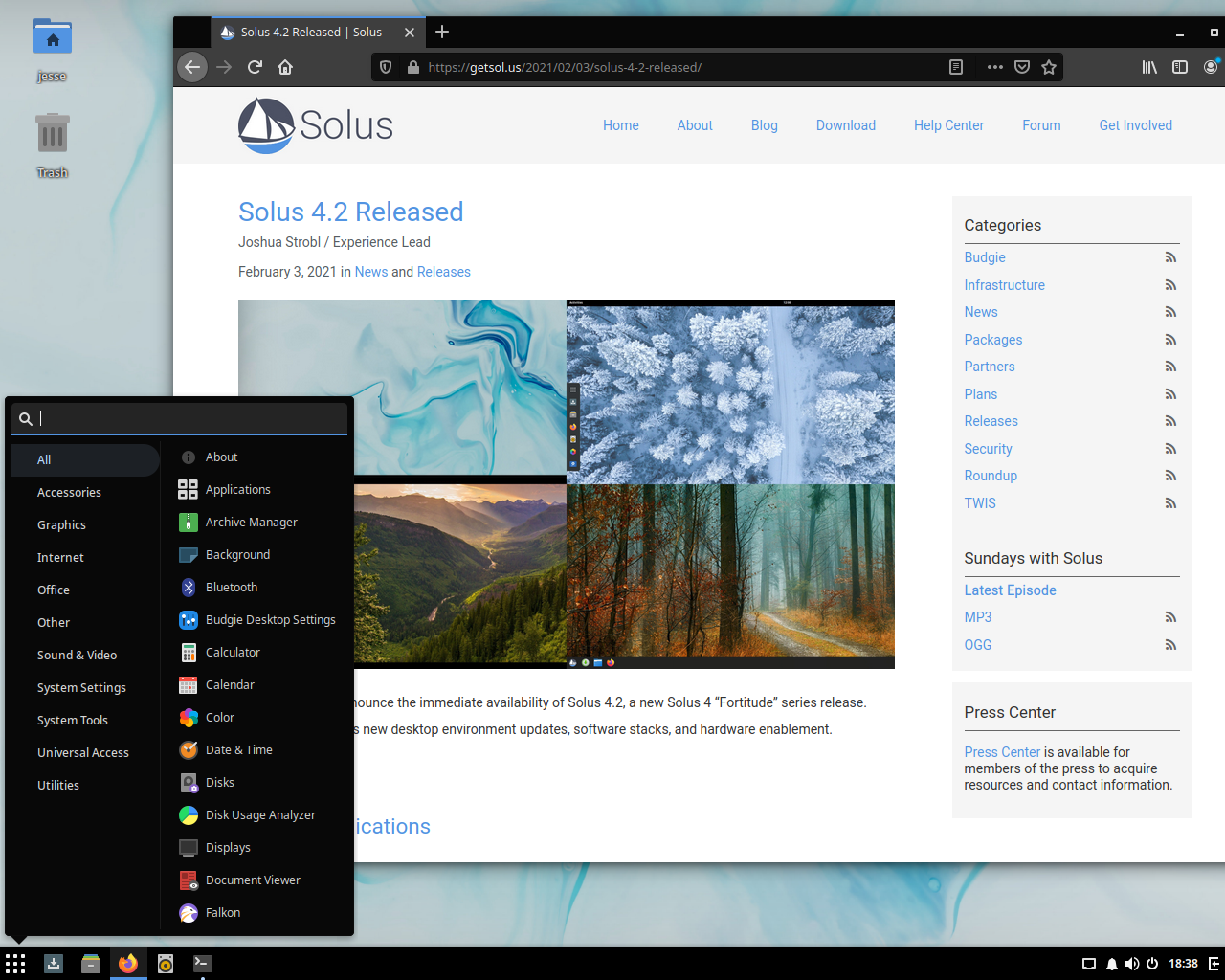Click the volume icon in system tray
1225x980 pixels.
coord(1131,964)
